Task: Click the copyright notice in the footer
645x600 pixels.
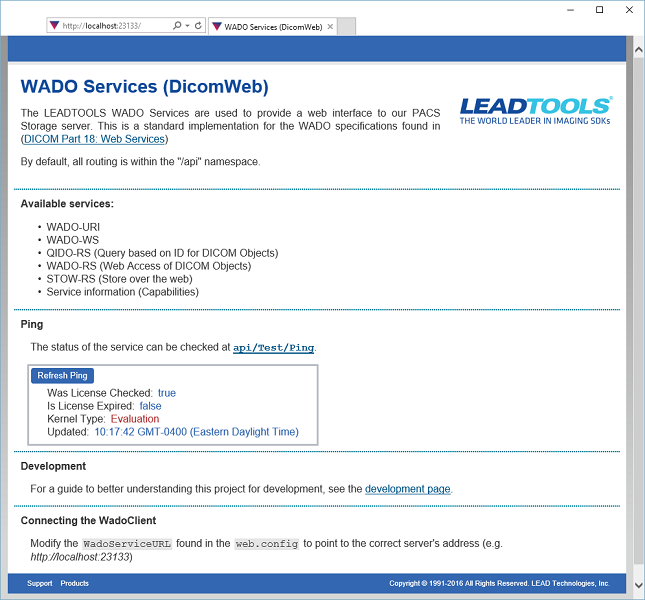Action: point(499,583)
